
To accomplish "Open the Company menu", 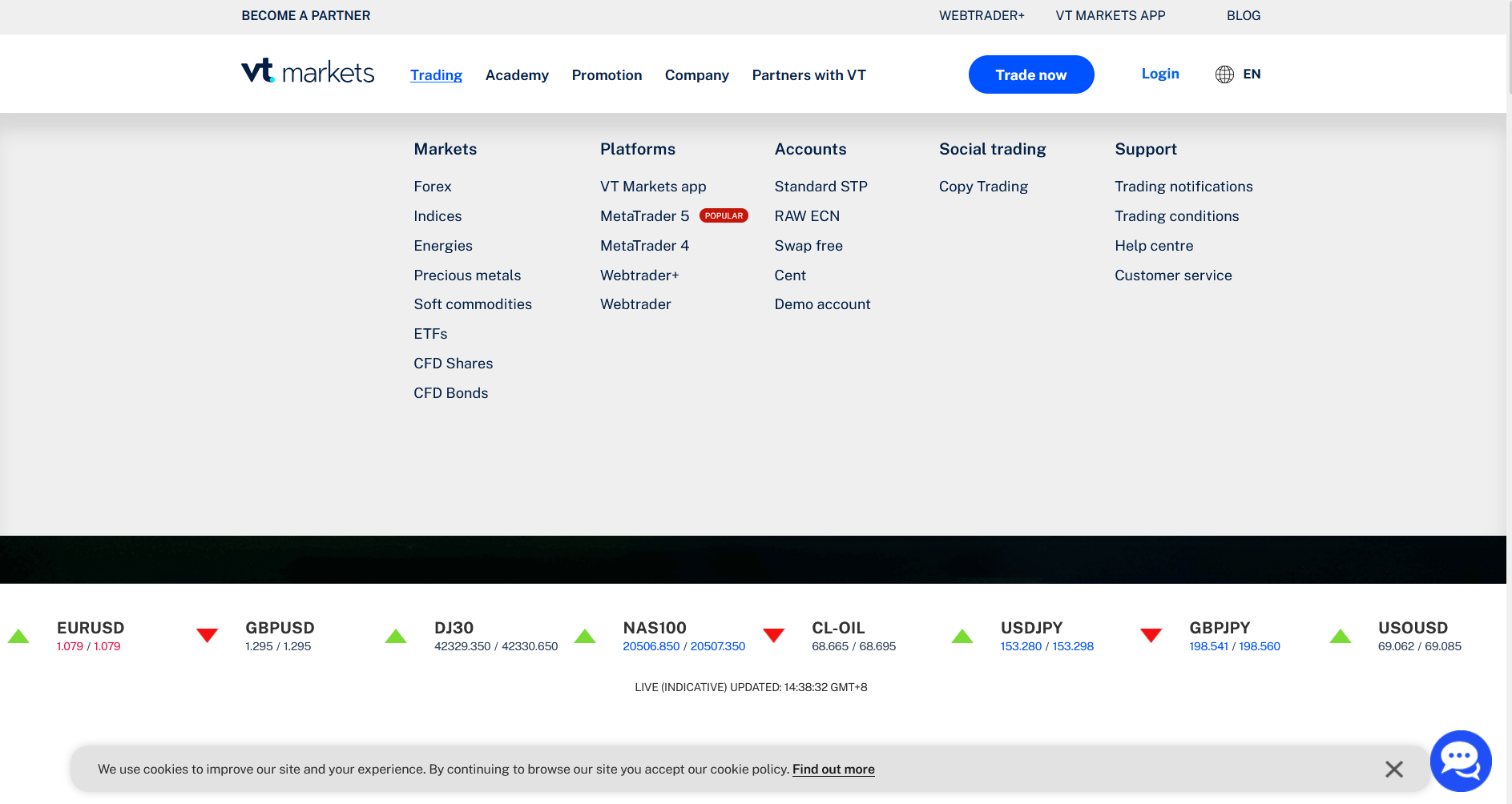I will tap(697, 75).
